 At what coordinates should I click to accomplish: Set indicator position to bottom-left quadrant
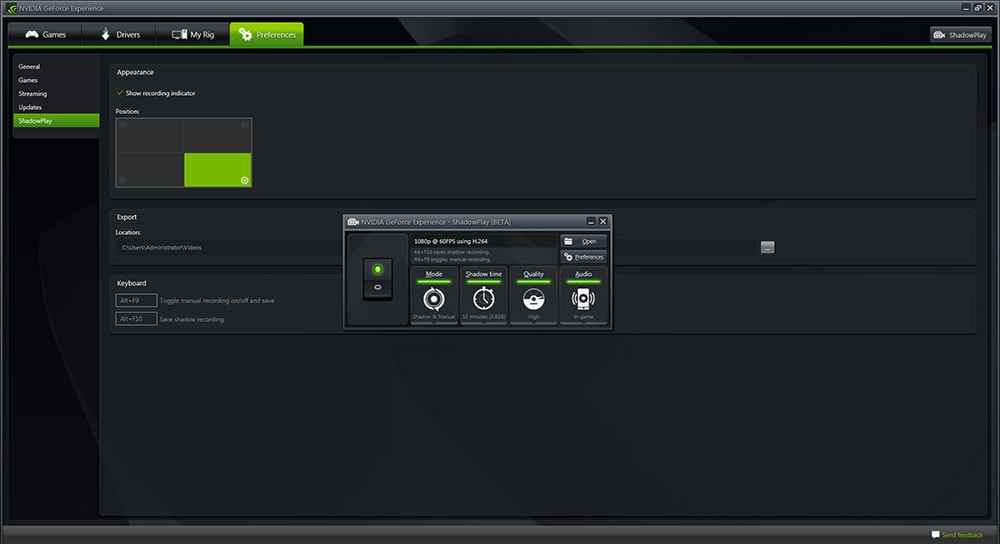[x=150, y=170]
